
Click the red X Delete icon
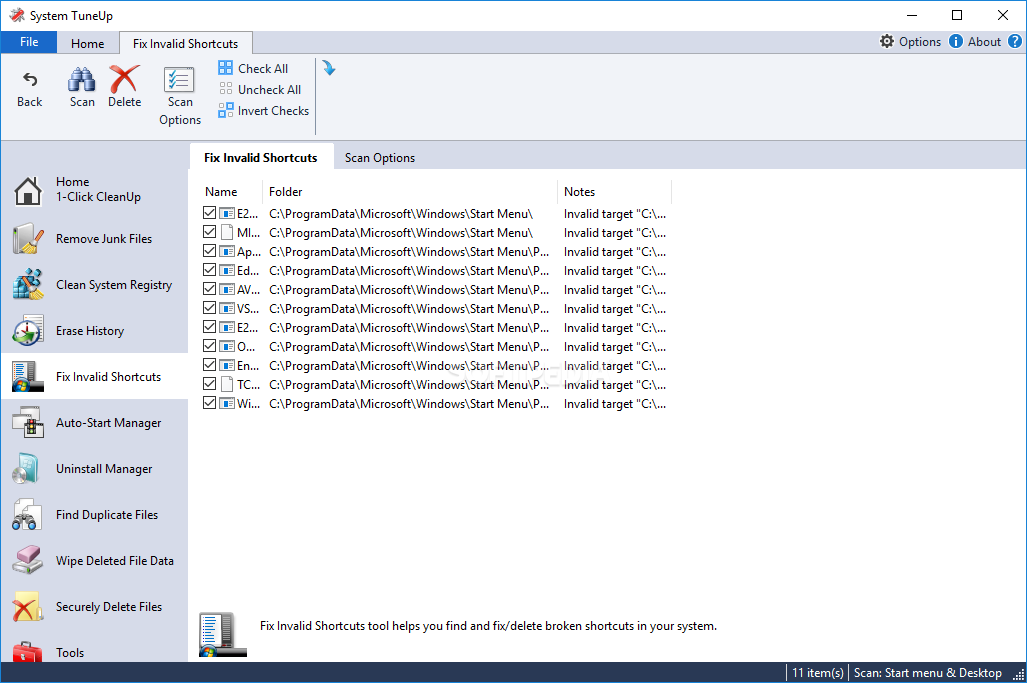coord(124,79)
